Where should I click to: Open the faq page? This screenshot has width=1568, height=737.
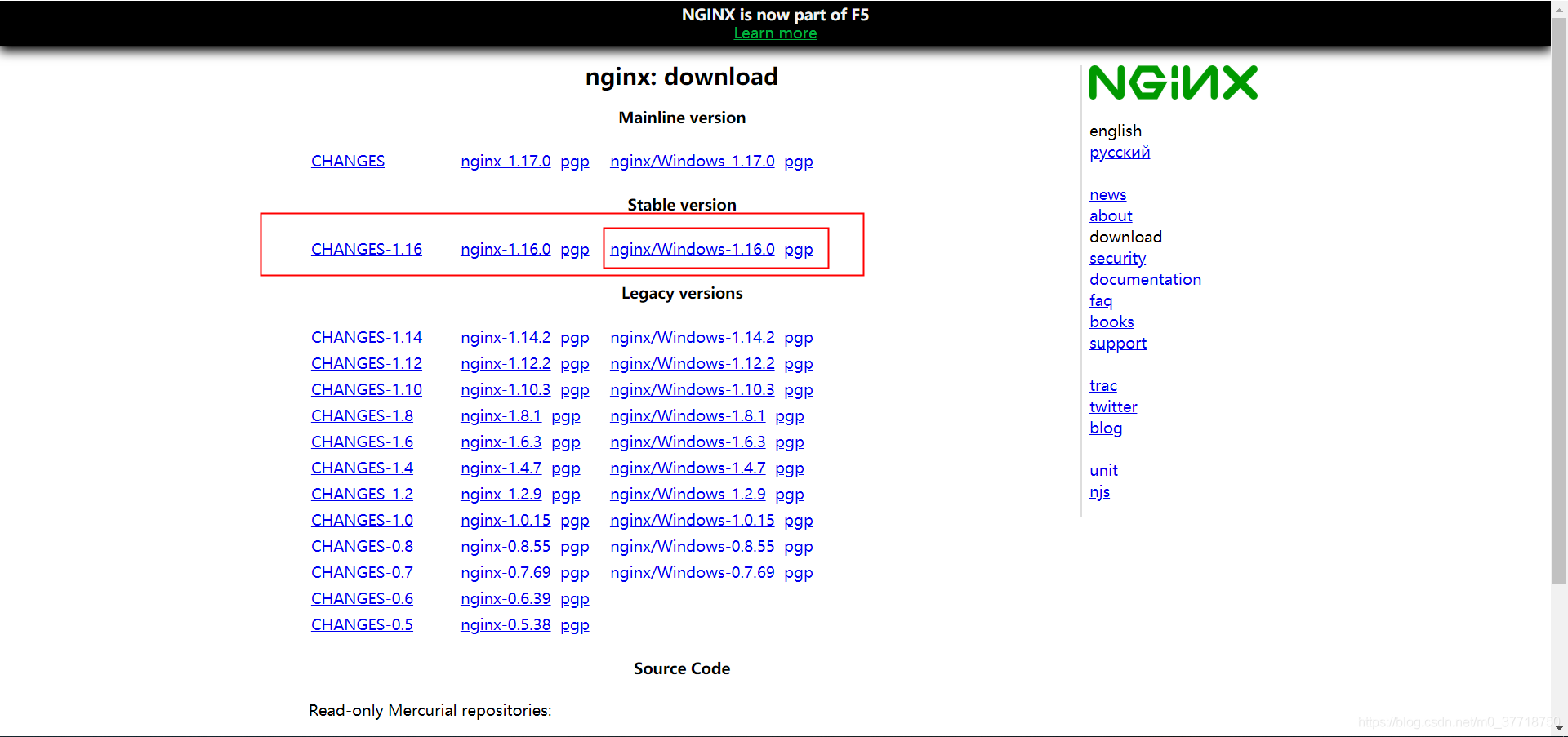[1101, 301]
